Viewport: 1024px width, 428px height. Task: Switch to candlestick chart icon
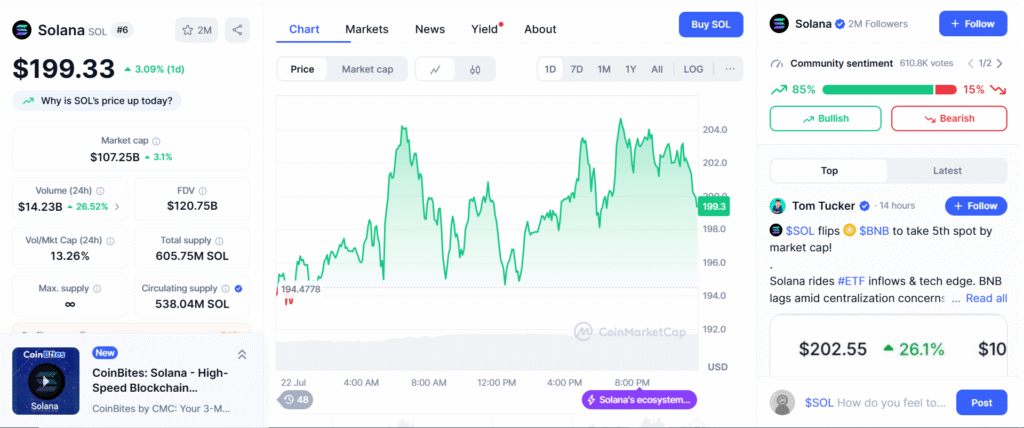[475, 69]
